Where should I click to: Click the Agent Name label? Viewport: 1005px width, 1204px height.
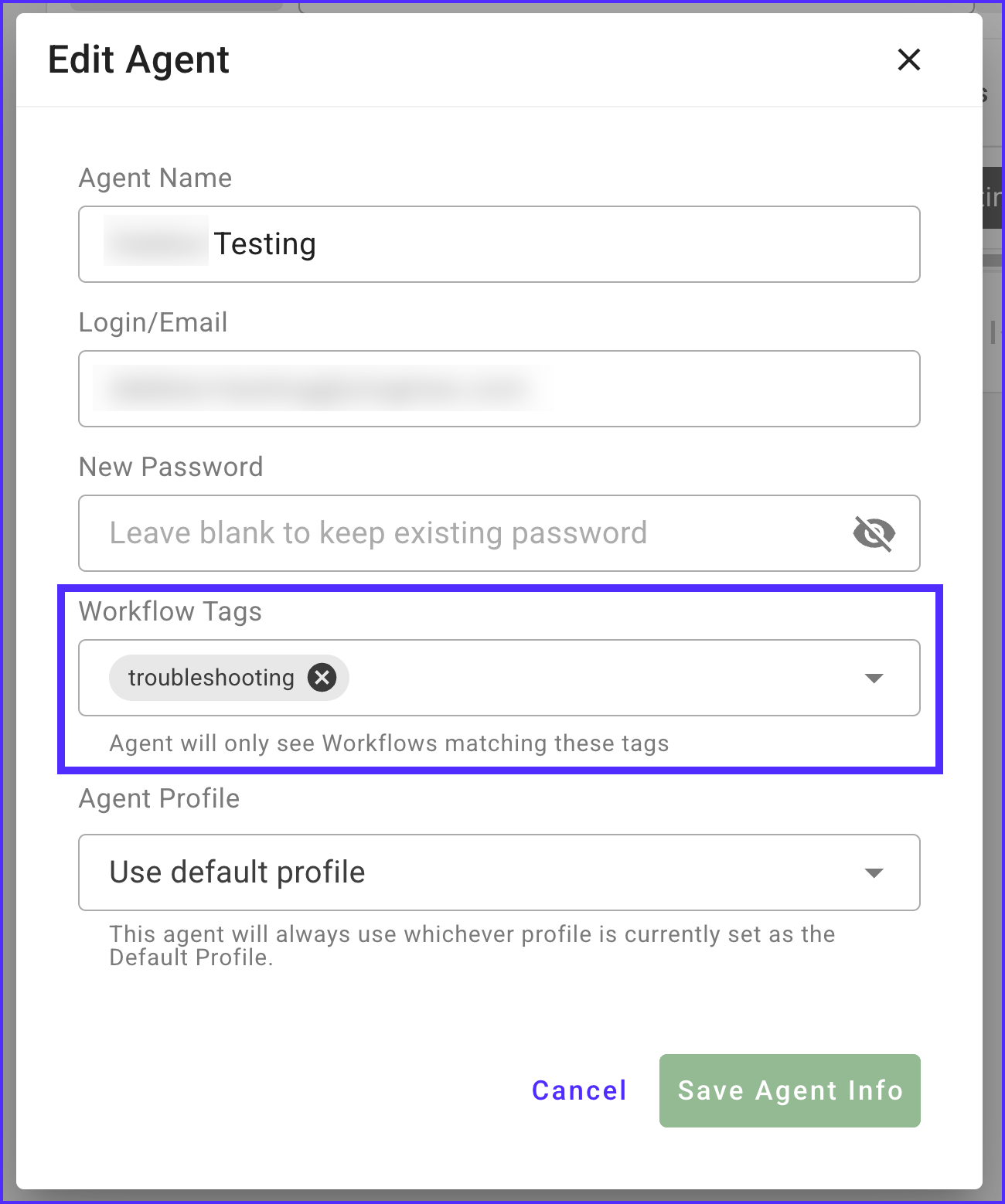155,178
